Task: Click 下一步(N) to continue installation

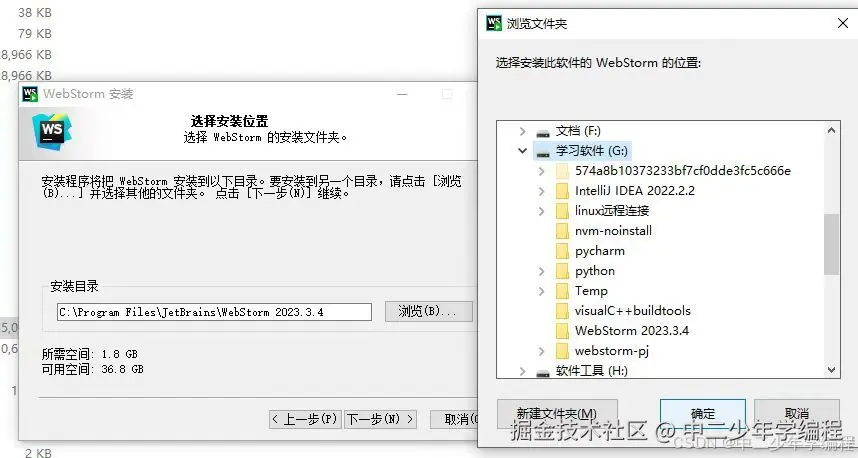Action: [381, 420]
